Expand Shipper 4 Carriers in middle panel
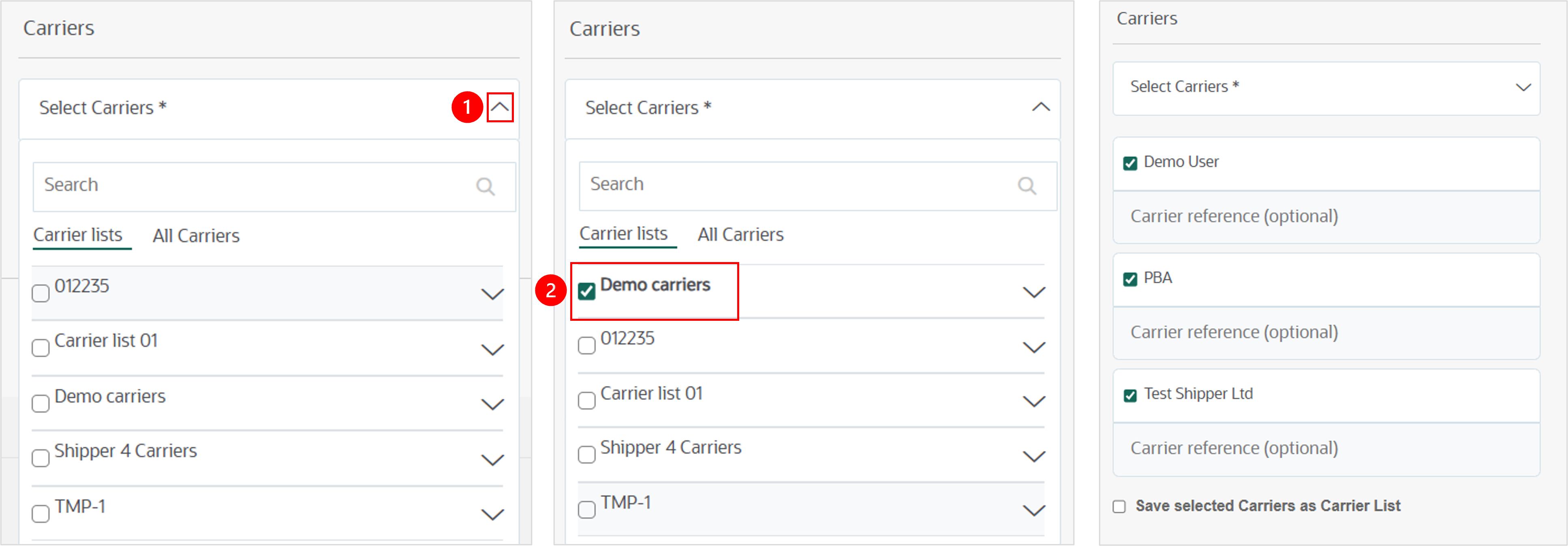This screenshot has width=1568, height=546. 1033,456
